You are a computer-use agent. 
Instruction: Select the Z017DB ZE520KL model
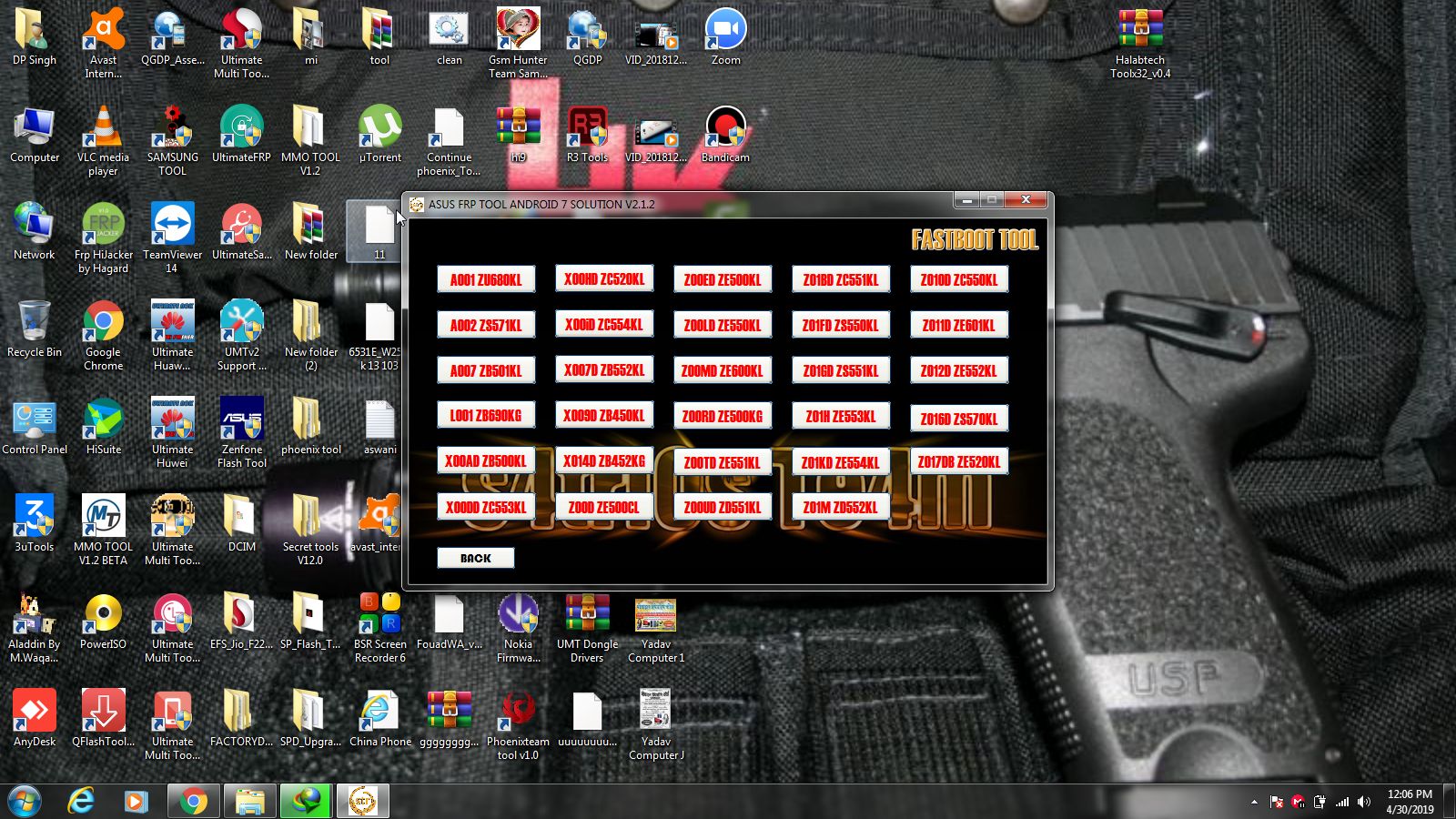pyautogui.click(x=958, y=461)
